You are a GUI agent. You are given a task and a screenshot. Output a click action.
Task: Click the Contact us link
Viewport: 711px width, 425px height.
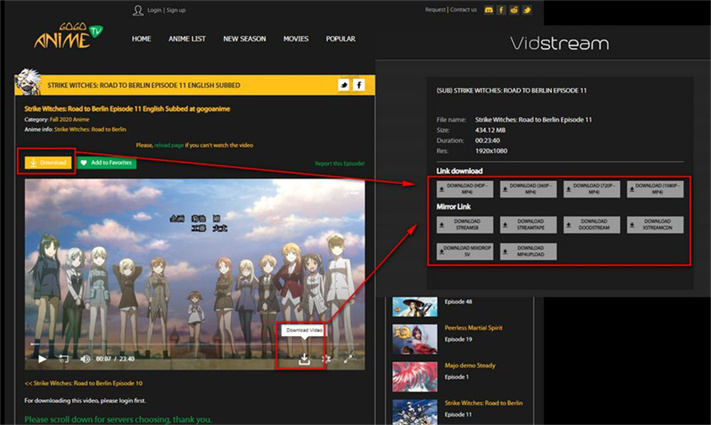click(x=463, y=10)
